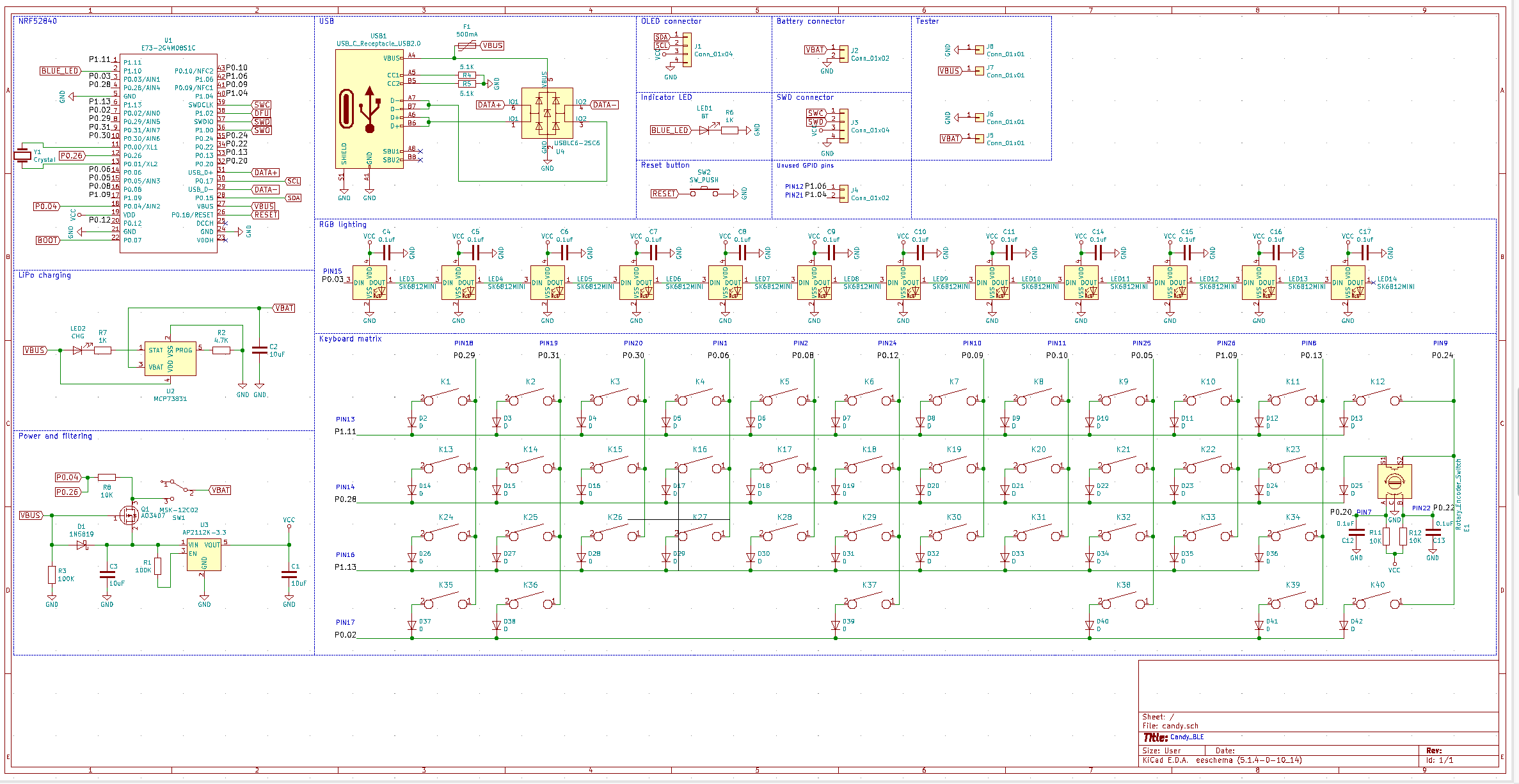Image resolution: width=1519 pixels, height=784 pixels.
Task: Select the J4 unused GPIO connector symbol
Action: tap(844, 193)
